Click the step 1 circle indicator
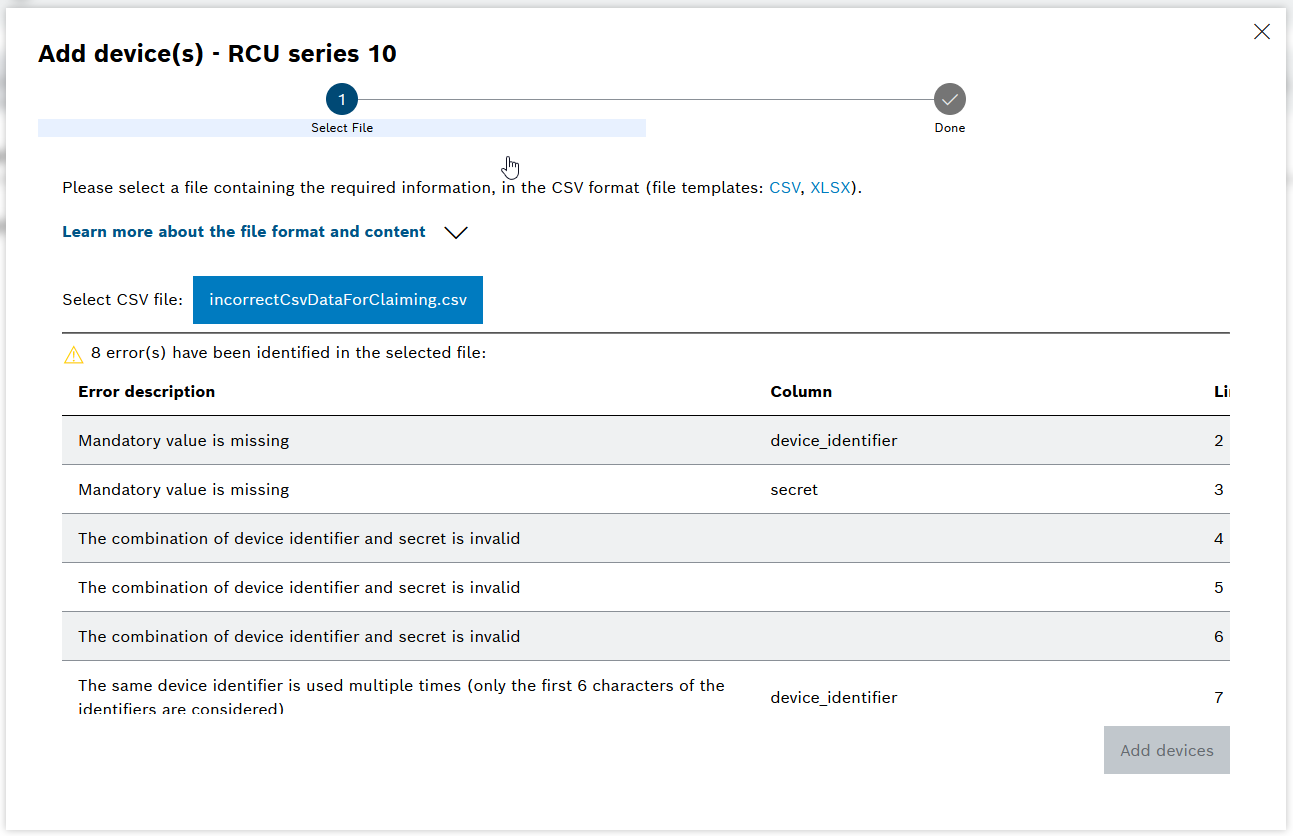 pos(342,99)
